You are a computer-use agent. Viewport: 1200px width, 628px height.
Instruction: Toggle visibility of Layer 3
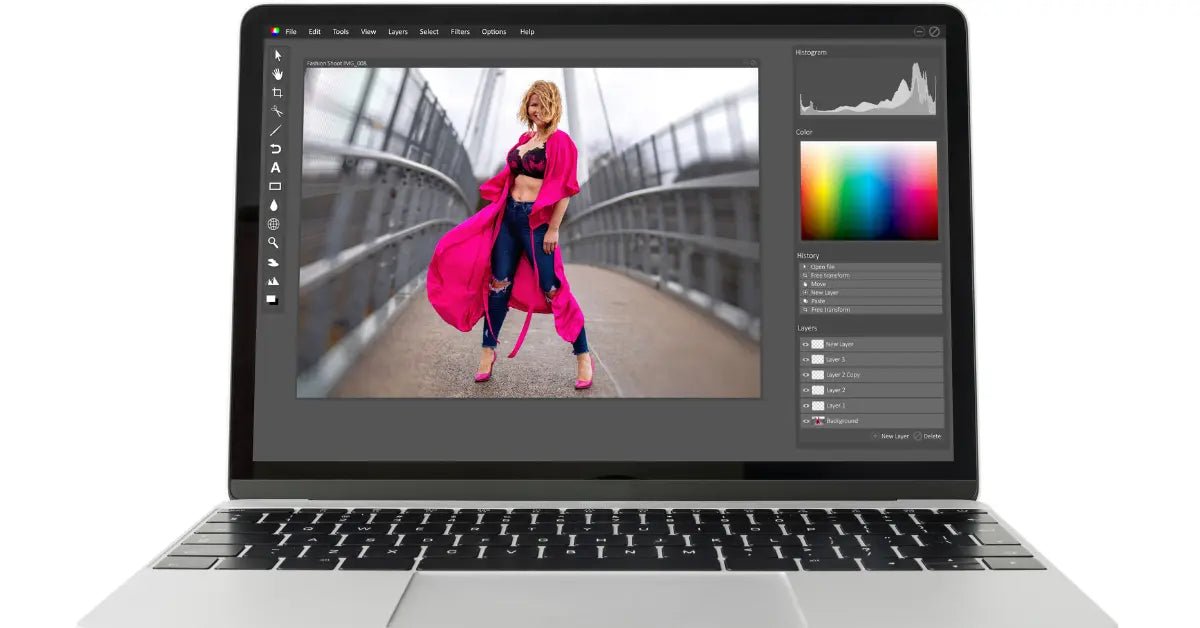point(806,359)
